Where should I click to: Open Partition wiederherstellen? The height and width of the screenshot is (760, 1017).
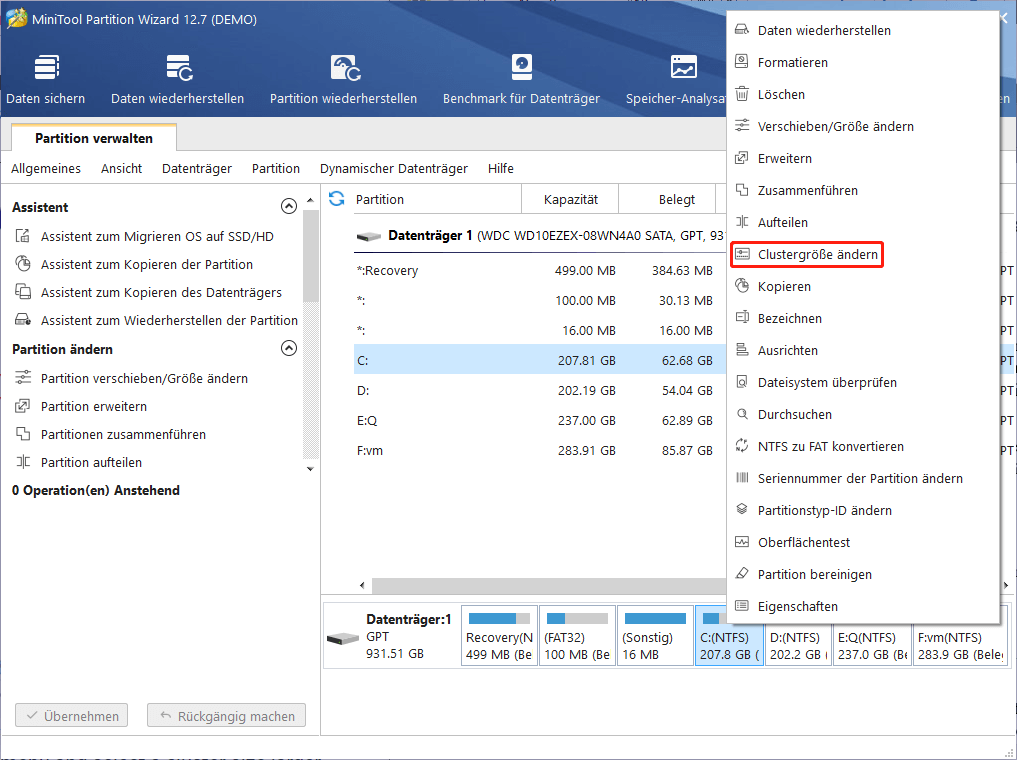point(345,75)
